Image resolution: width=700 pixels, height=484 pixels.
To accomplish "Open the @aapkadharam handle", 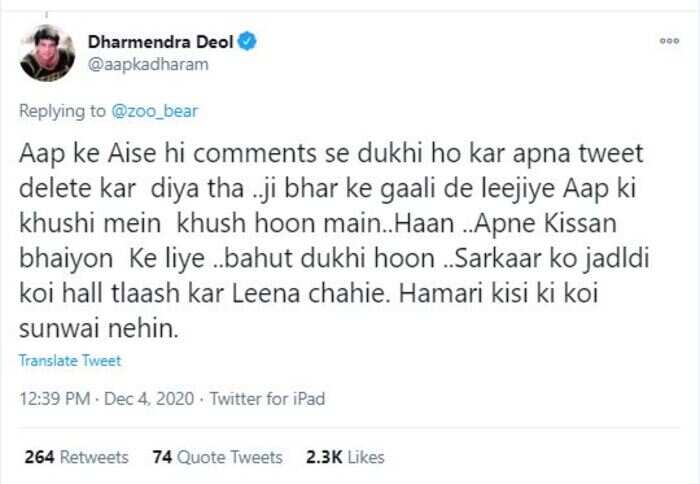I will click(x=148, y=65).
